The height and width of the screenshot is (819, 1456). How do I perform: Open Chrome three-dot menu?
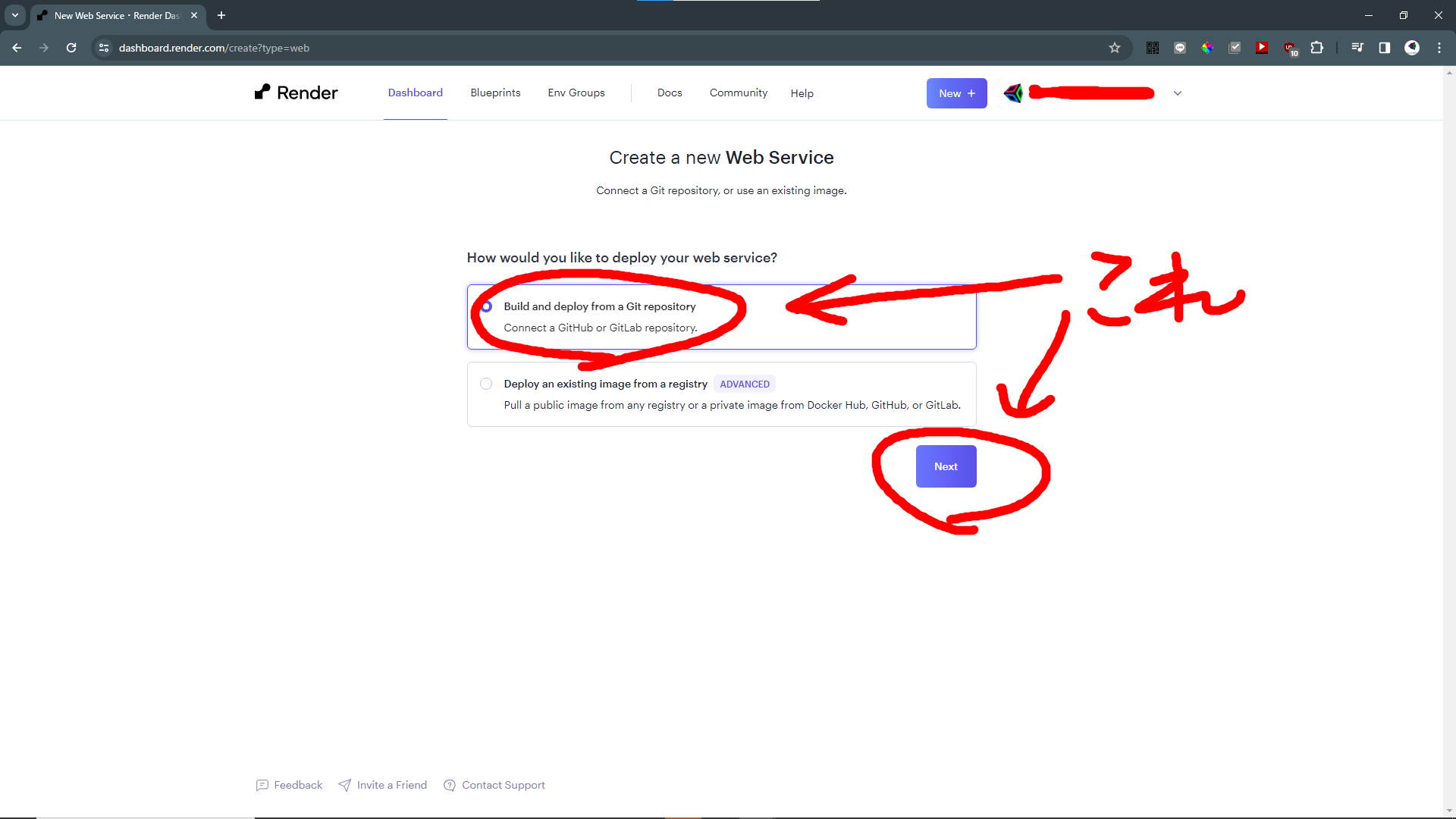1439,48
